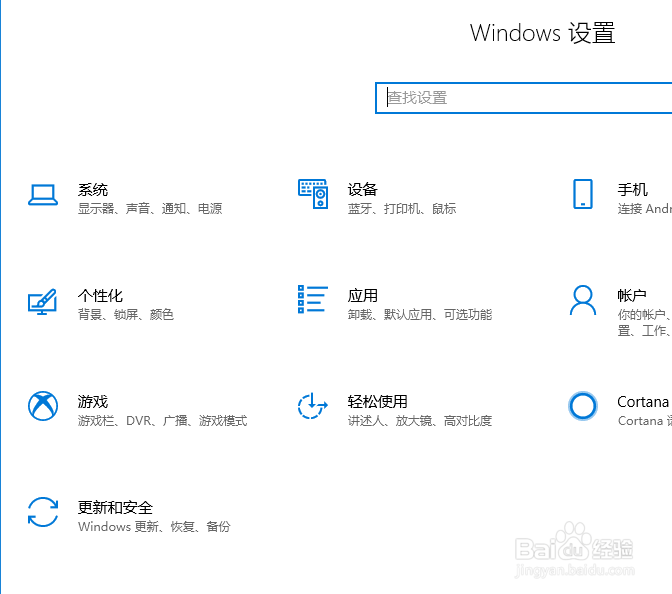672x594 pixels.
Task: Open the 帐户 person icon
Action: pyautogui.click(x=583, y=300)
